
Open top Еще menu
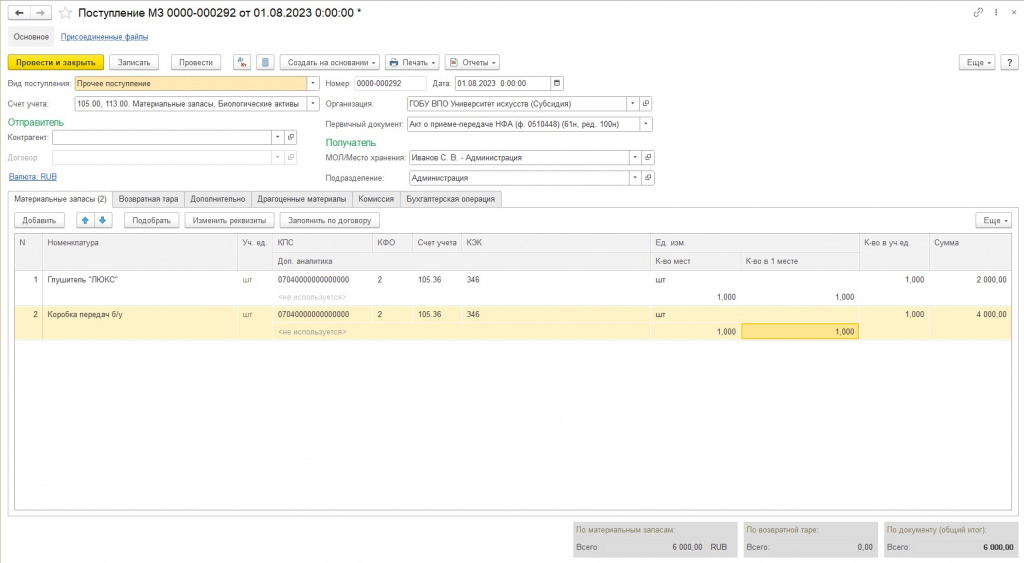tap(978, 63)
